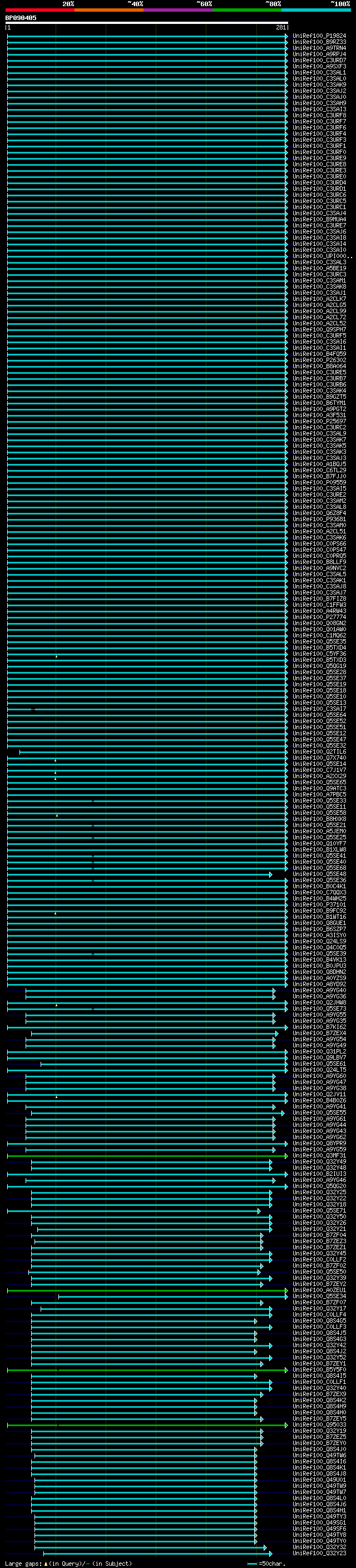
Task: Select label UniRef100_A5BE19
Action: click(x=319, y=269)
